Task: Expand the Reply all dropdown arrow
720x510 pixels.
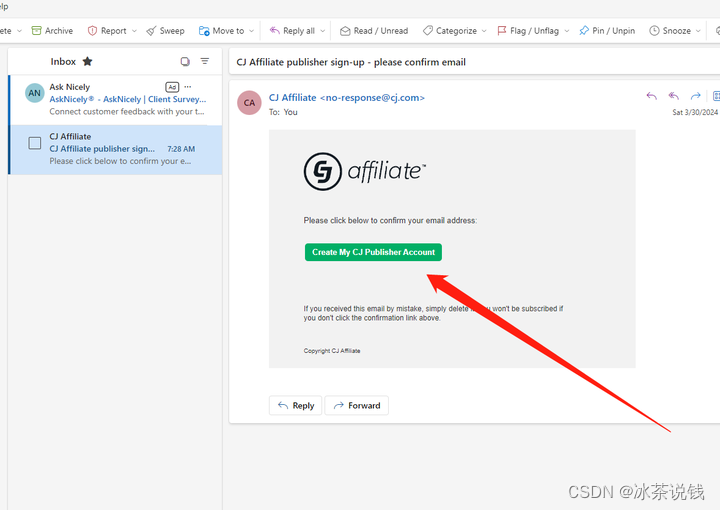Action: (x=323, y=31)
